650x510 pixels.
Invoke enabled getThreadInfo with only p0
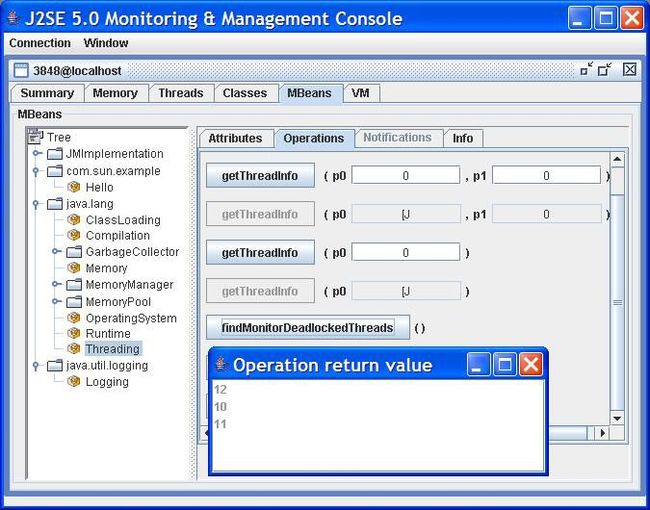coord(260,253)
